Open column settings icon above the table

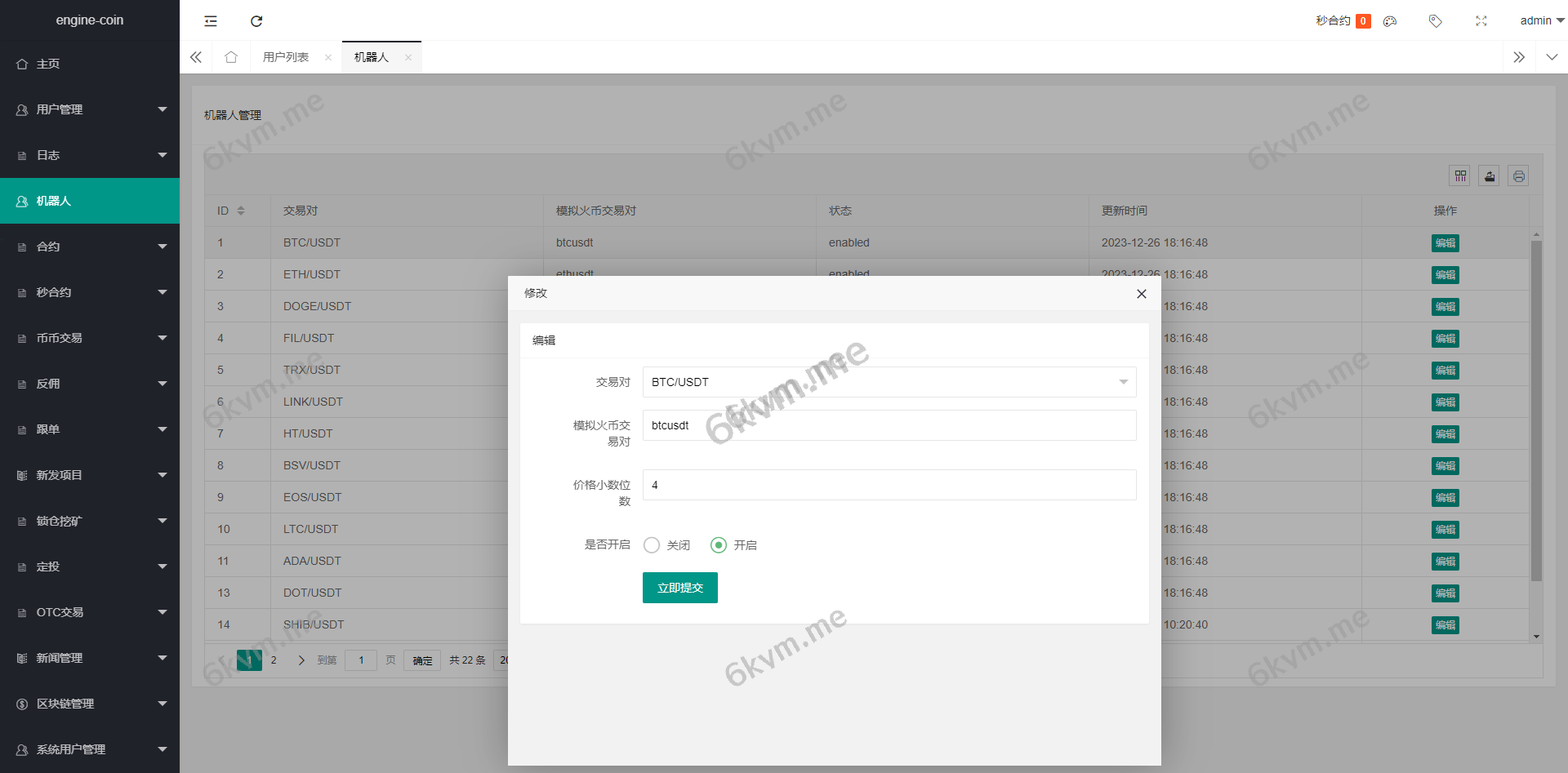coord(1459,175)
